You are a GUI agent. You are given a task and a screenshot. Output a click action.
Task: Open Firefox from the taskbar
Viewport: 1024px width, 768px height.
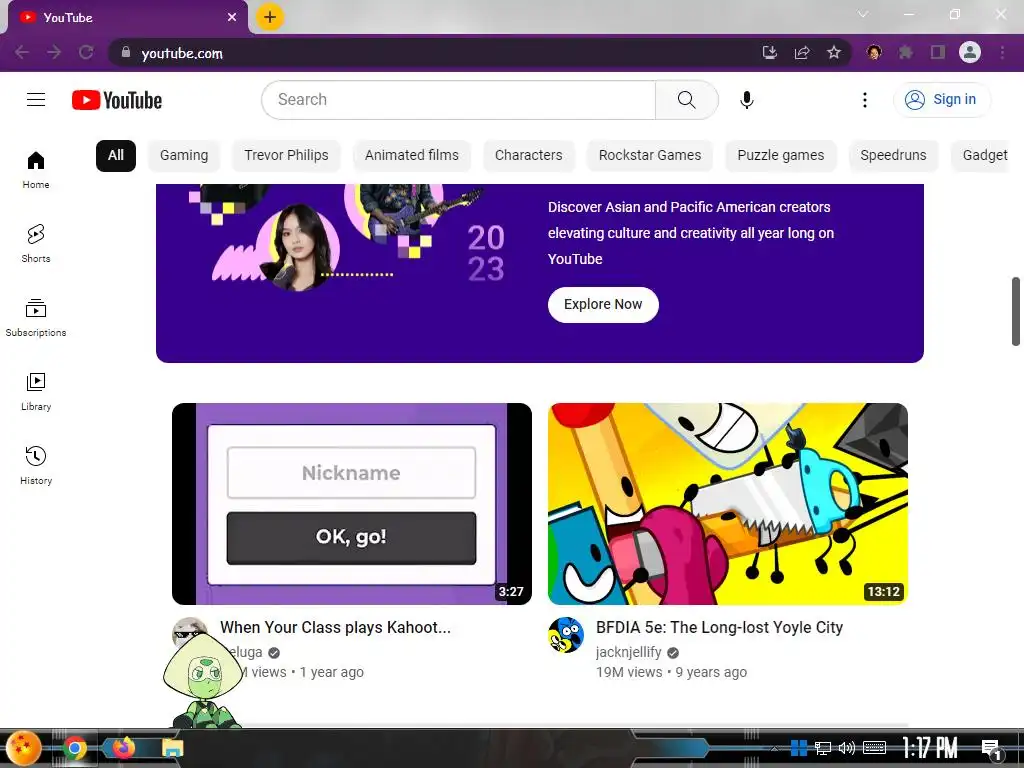coord(123,748)
